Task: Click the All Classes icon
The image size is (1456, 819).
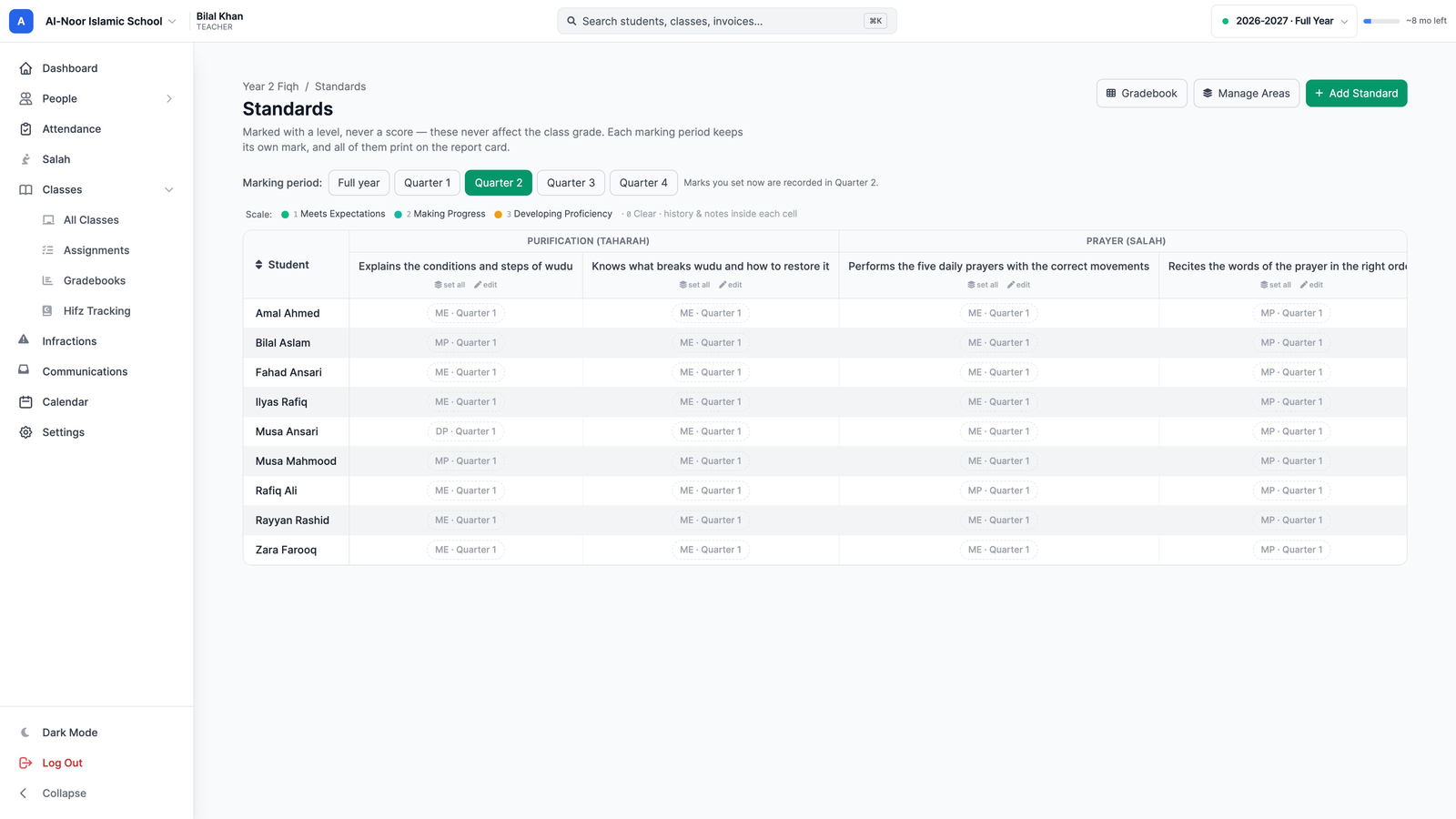Action: 48,220
